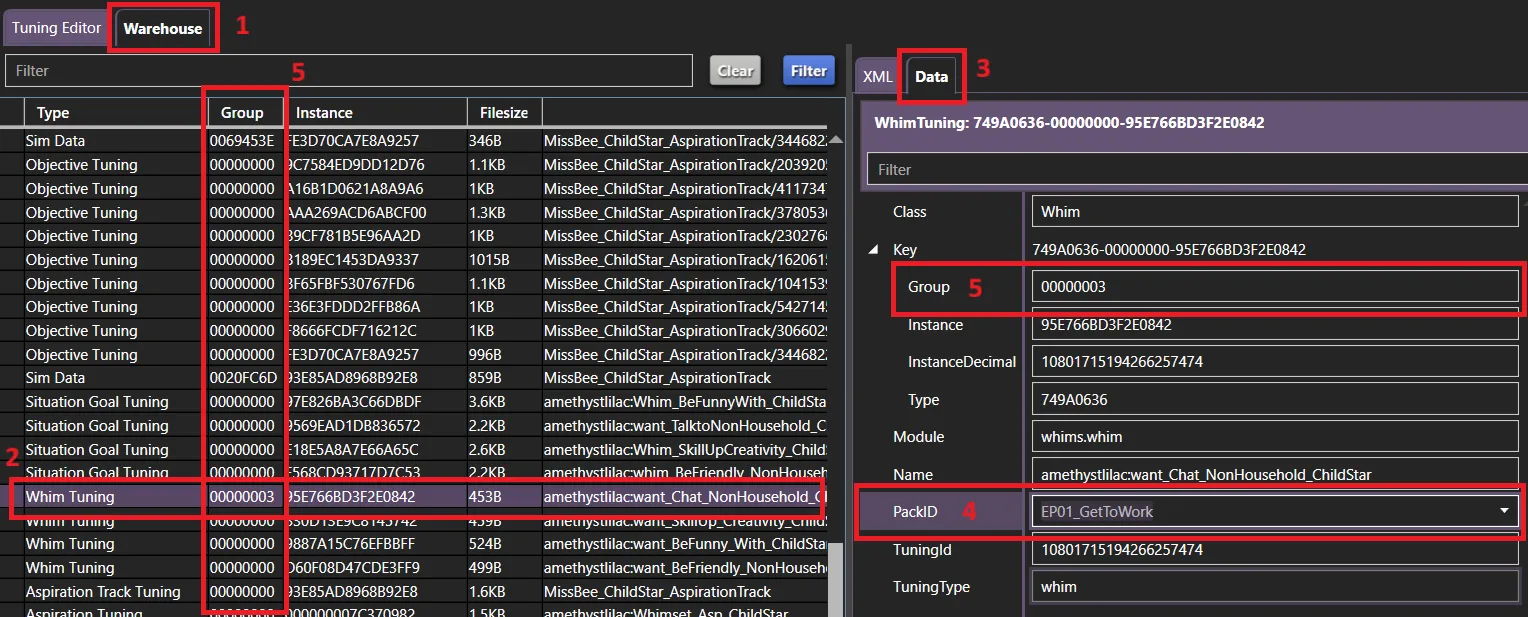1528x617 pixels.
Task: Click the Clear button
Action: 735,70
